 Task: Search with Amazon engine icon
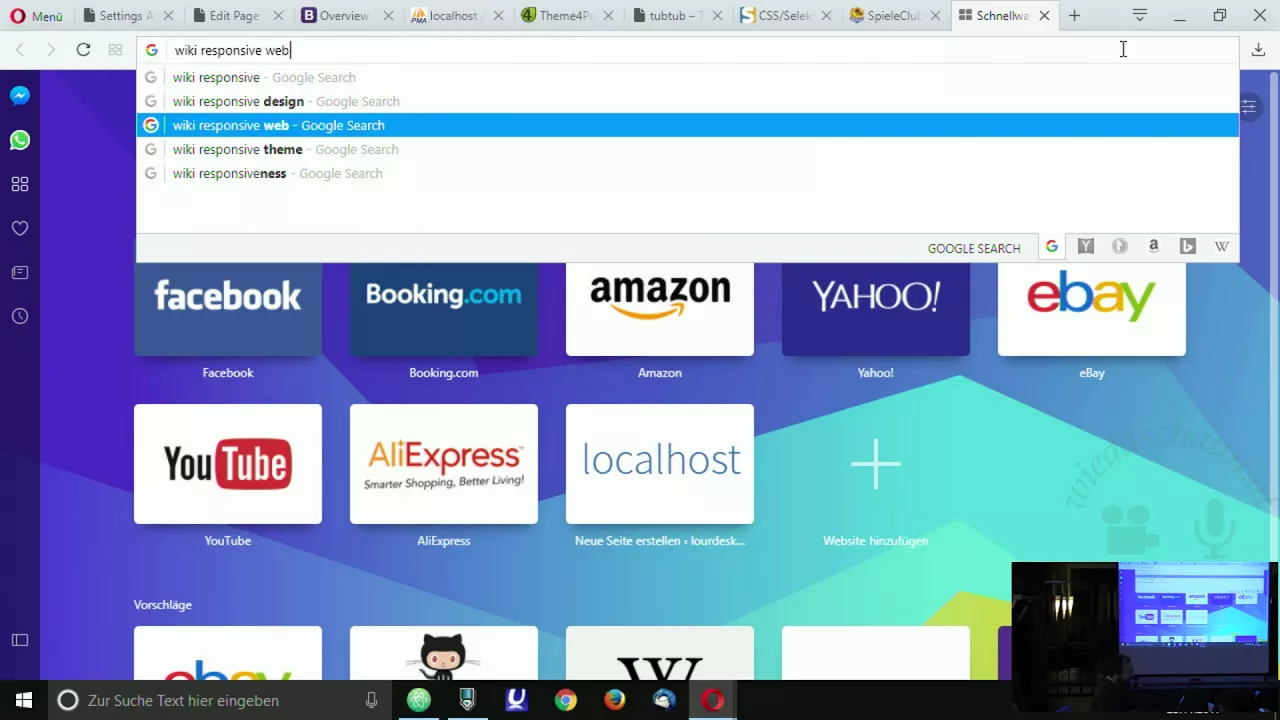click(x=1154, y=246)
